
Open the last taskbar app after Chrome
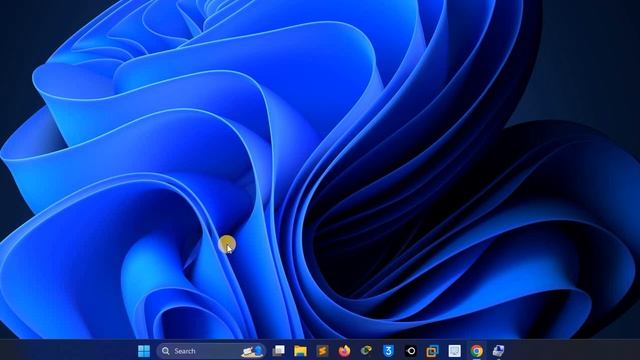(x=498, y=351)
